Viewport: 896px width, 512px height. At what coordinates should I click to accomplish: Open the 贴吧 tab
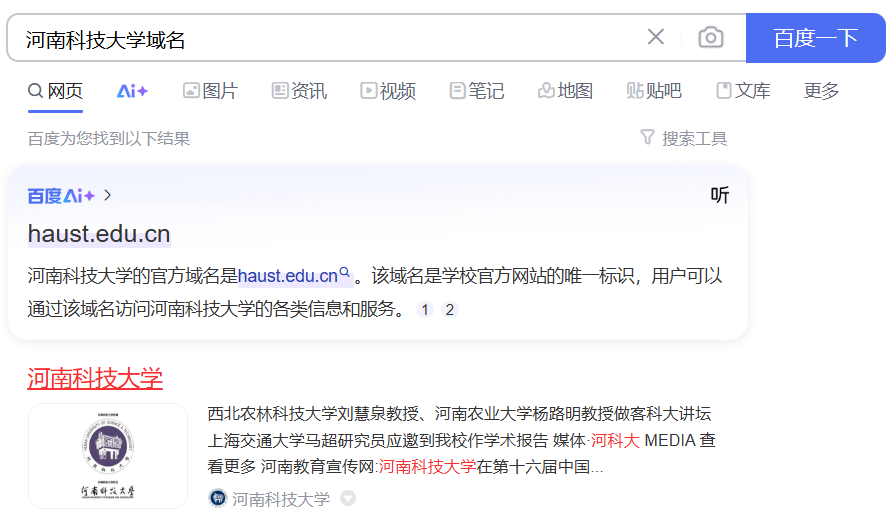click(x=654, y=91)
